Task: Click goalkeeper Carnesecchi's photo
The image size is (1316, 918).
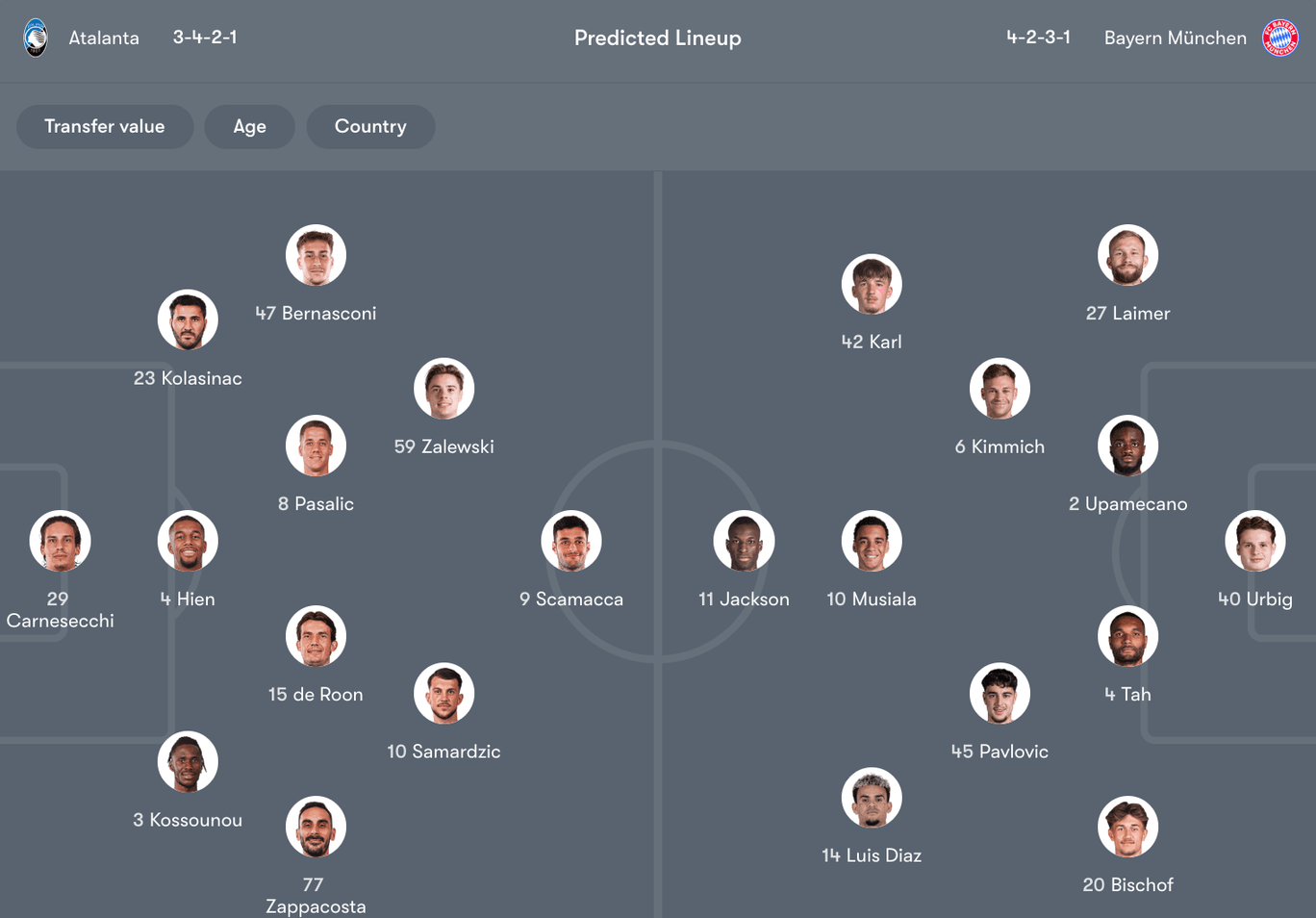Action: (60, 541)
